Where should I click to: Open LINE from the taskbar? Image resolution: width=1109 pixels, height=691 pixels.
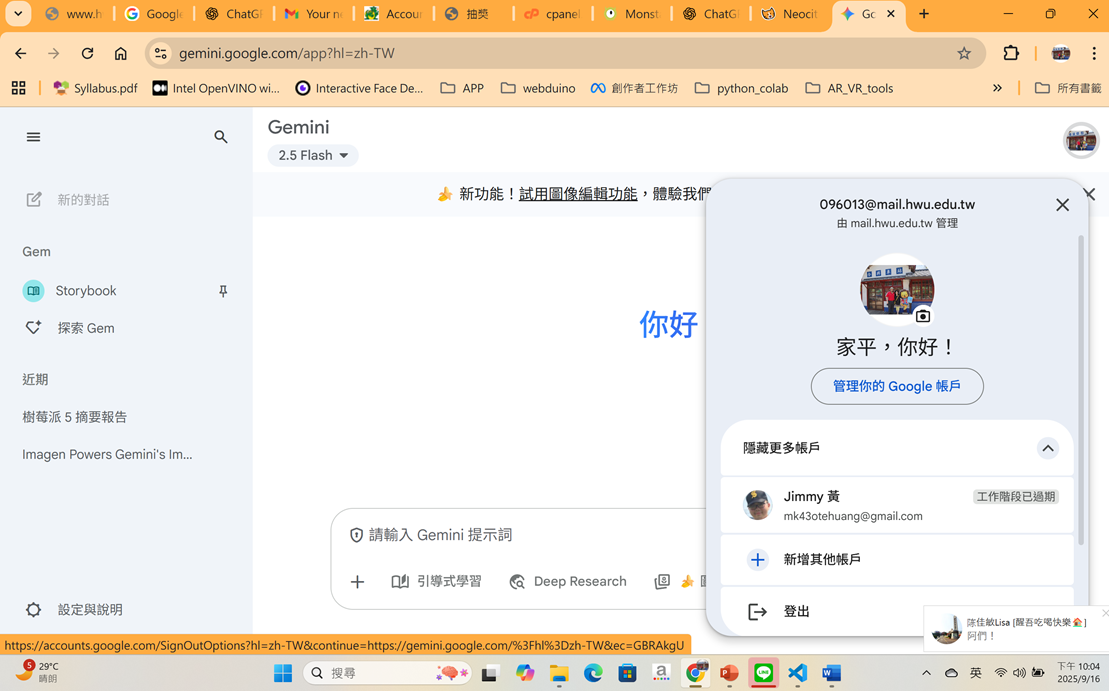[763, 673]
